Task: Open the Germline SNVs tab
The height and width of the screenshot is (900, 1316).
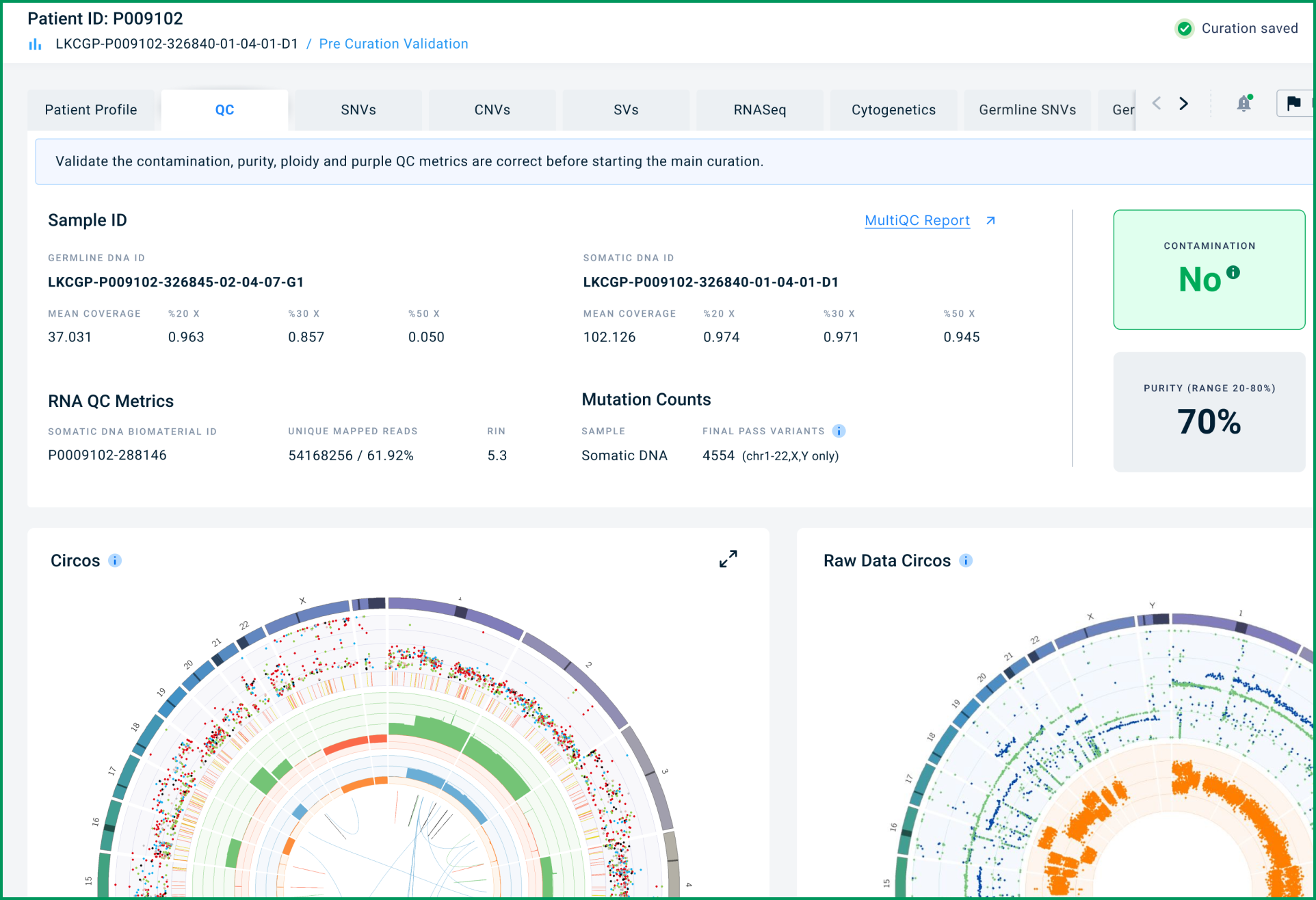Action: pyautogui.click(x=1027, y=110)
